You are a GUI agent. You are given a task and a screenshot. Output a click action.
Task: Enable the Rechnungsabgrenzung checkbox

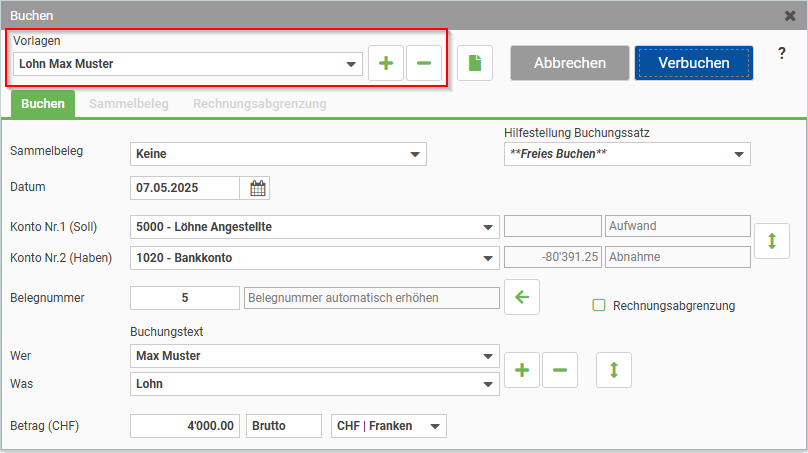point(599,306)
